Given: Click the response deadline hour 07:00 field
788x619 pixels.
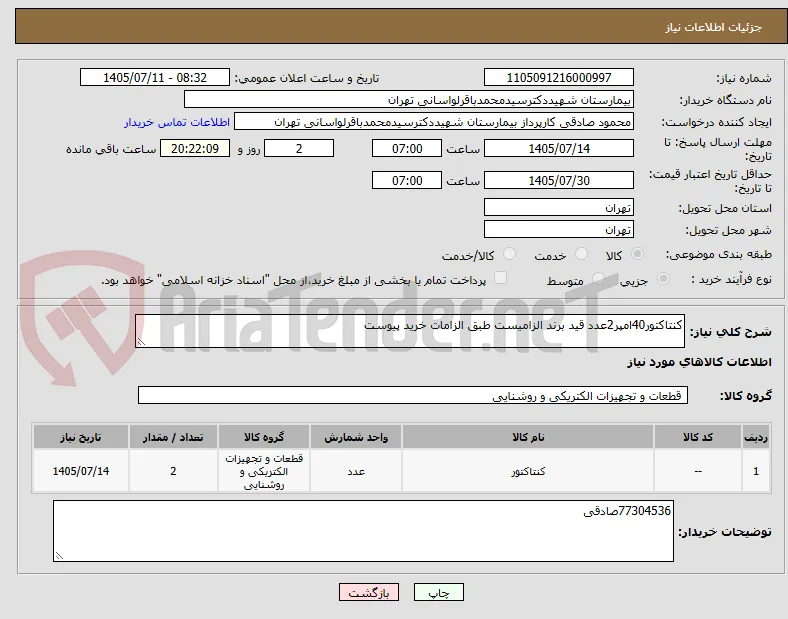Looking at the screenshot, I should click(x=407, y=149).
